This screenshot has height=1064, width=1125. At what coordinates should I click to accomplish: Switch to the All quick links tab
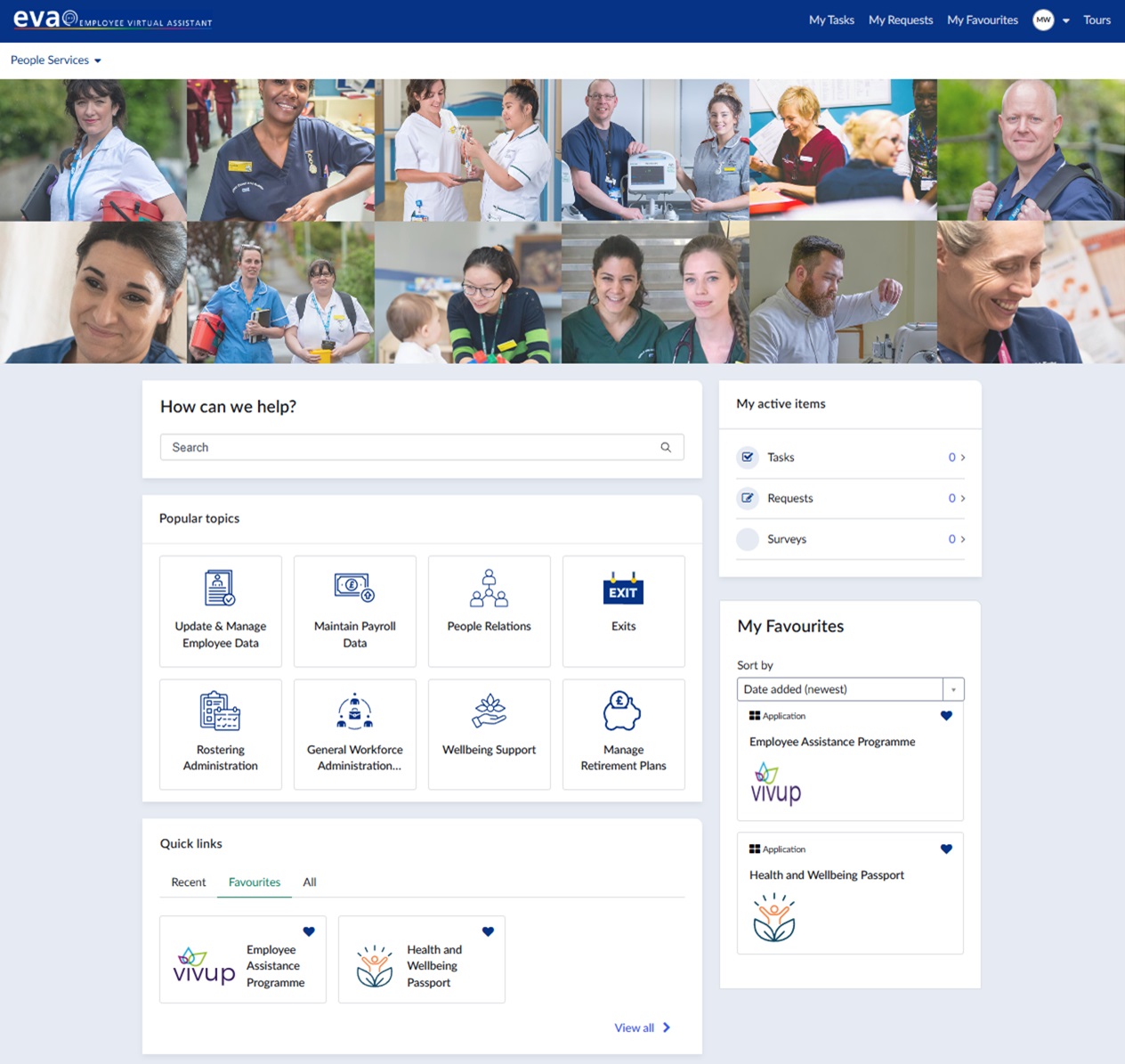click(310, 882)
